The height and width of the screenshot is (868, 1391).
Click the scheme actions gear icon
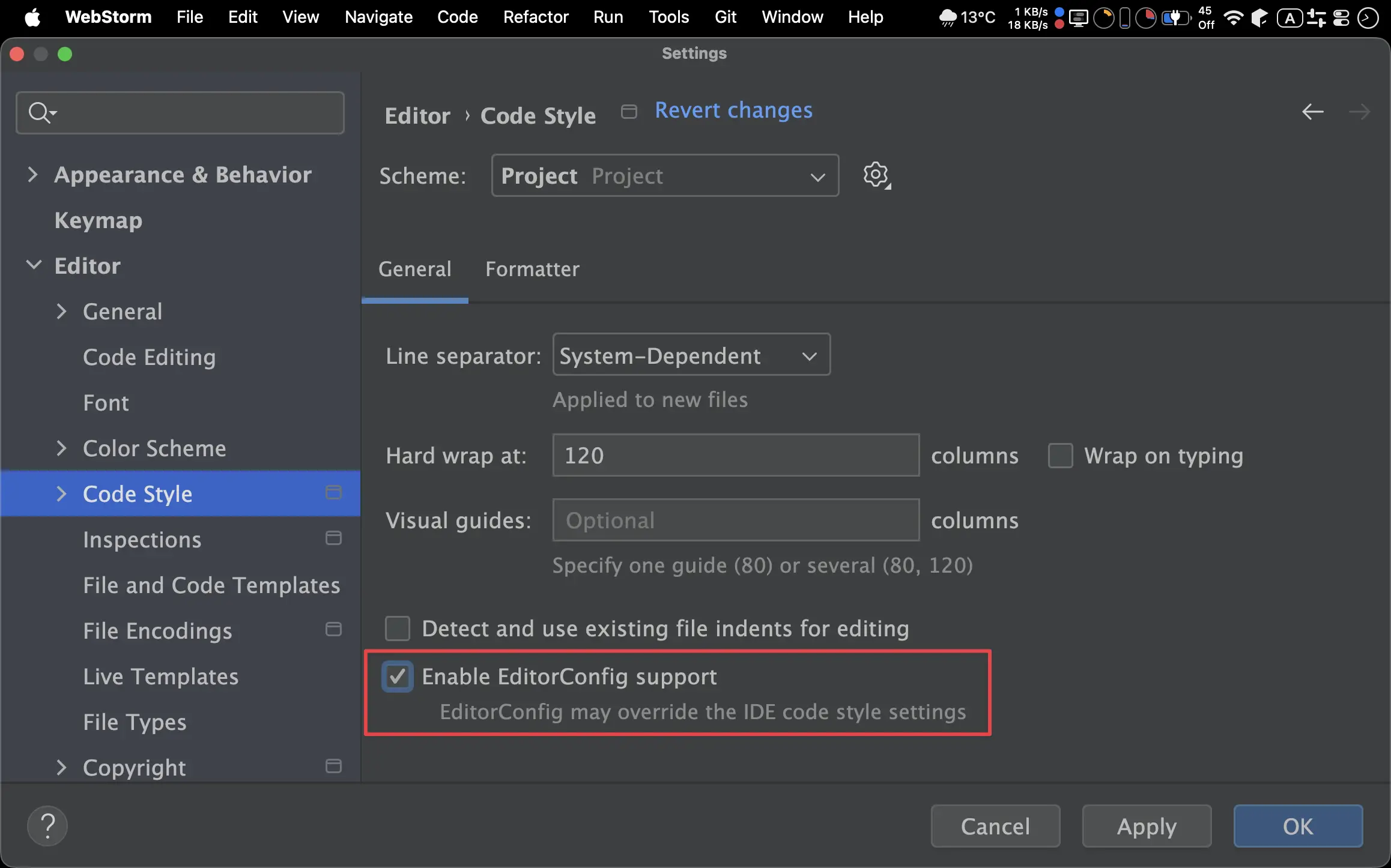coord(876,175)
